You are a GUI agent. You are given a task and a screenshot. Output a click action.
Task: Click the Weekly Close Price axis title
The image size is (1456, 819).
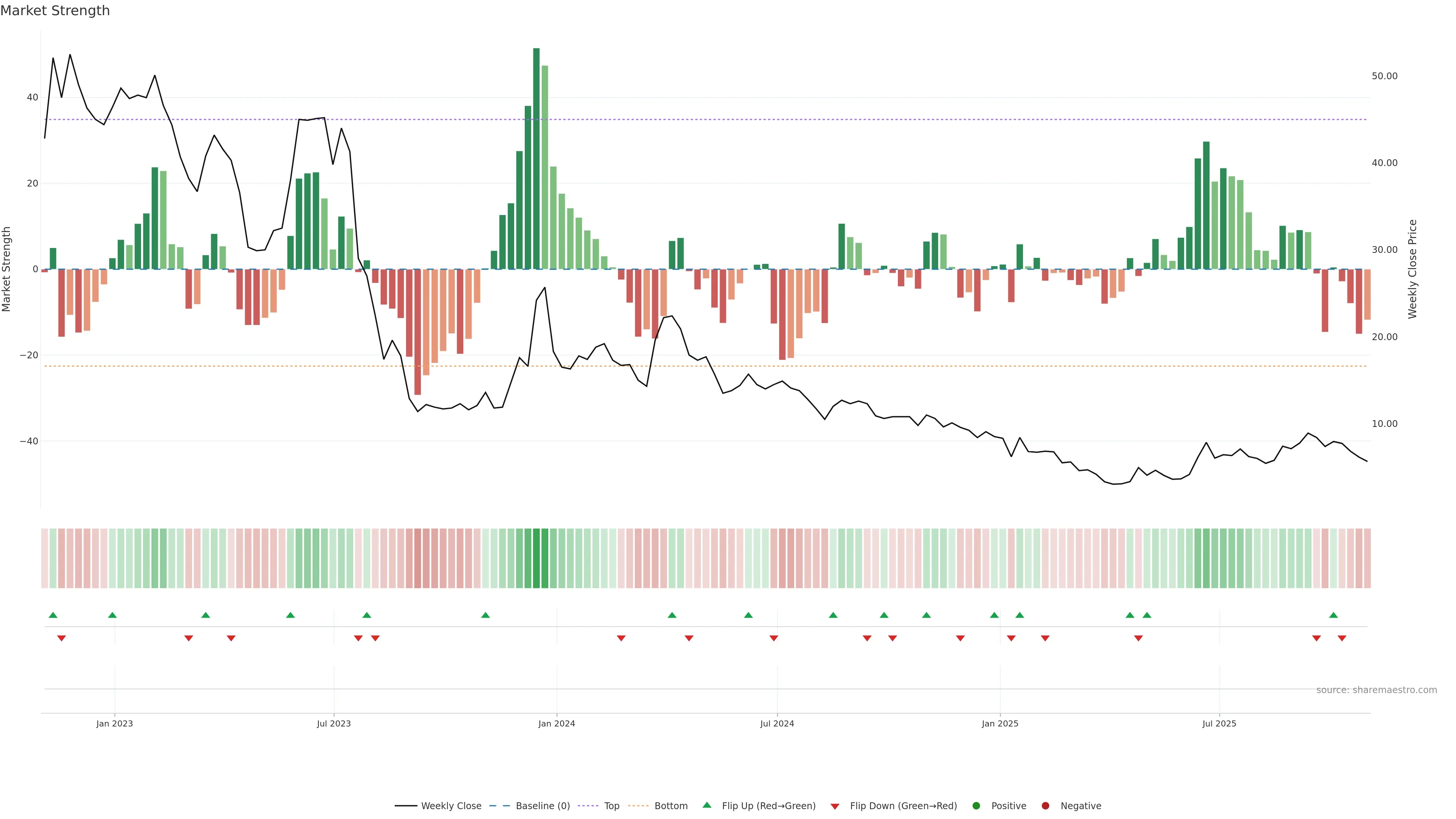coord(1412,269)
